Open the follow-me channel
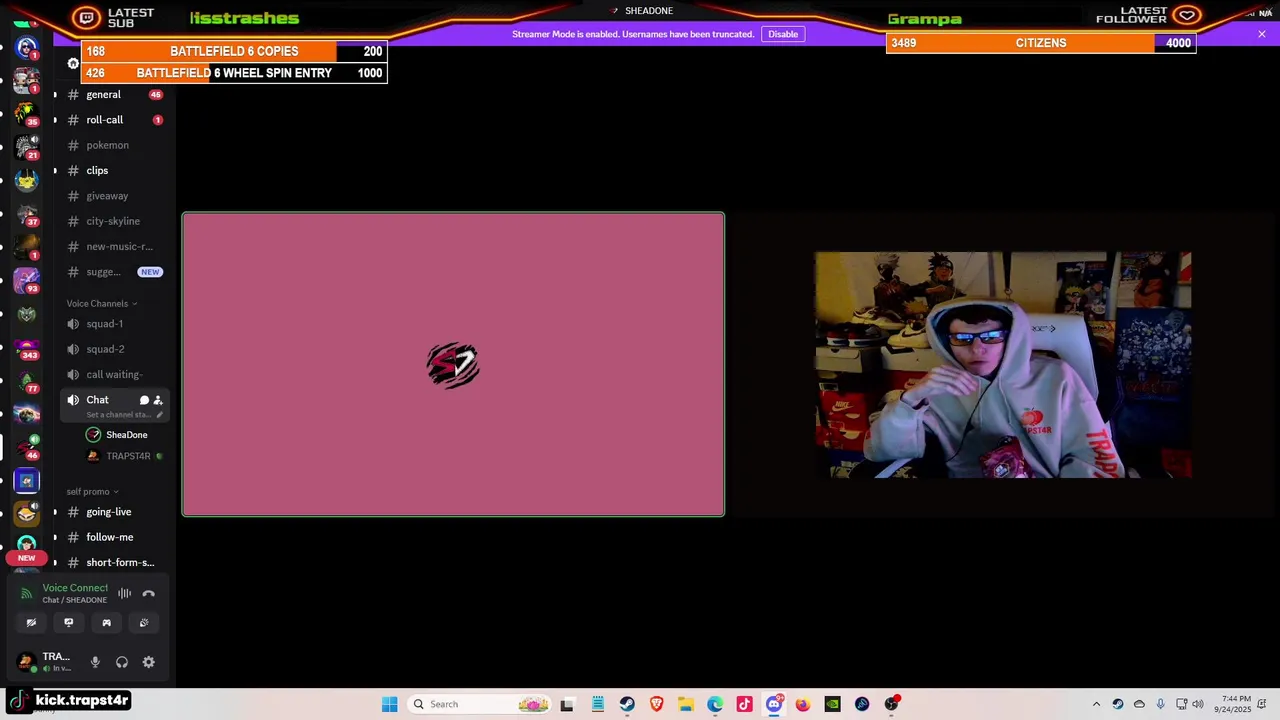 (x=113, y=537)
